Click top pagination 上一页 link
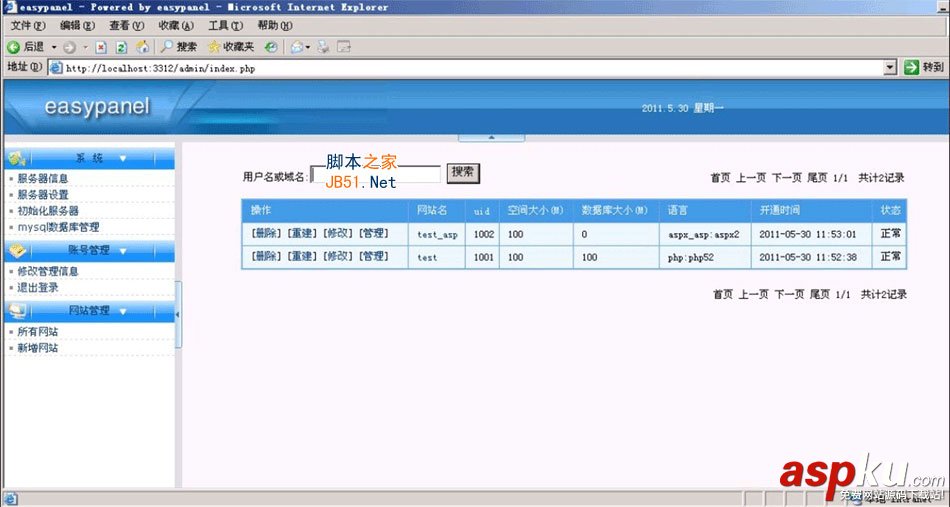Viewport: 950px width, 507px height. pos(751,178)
